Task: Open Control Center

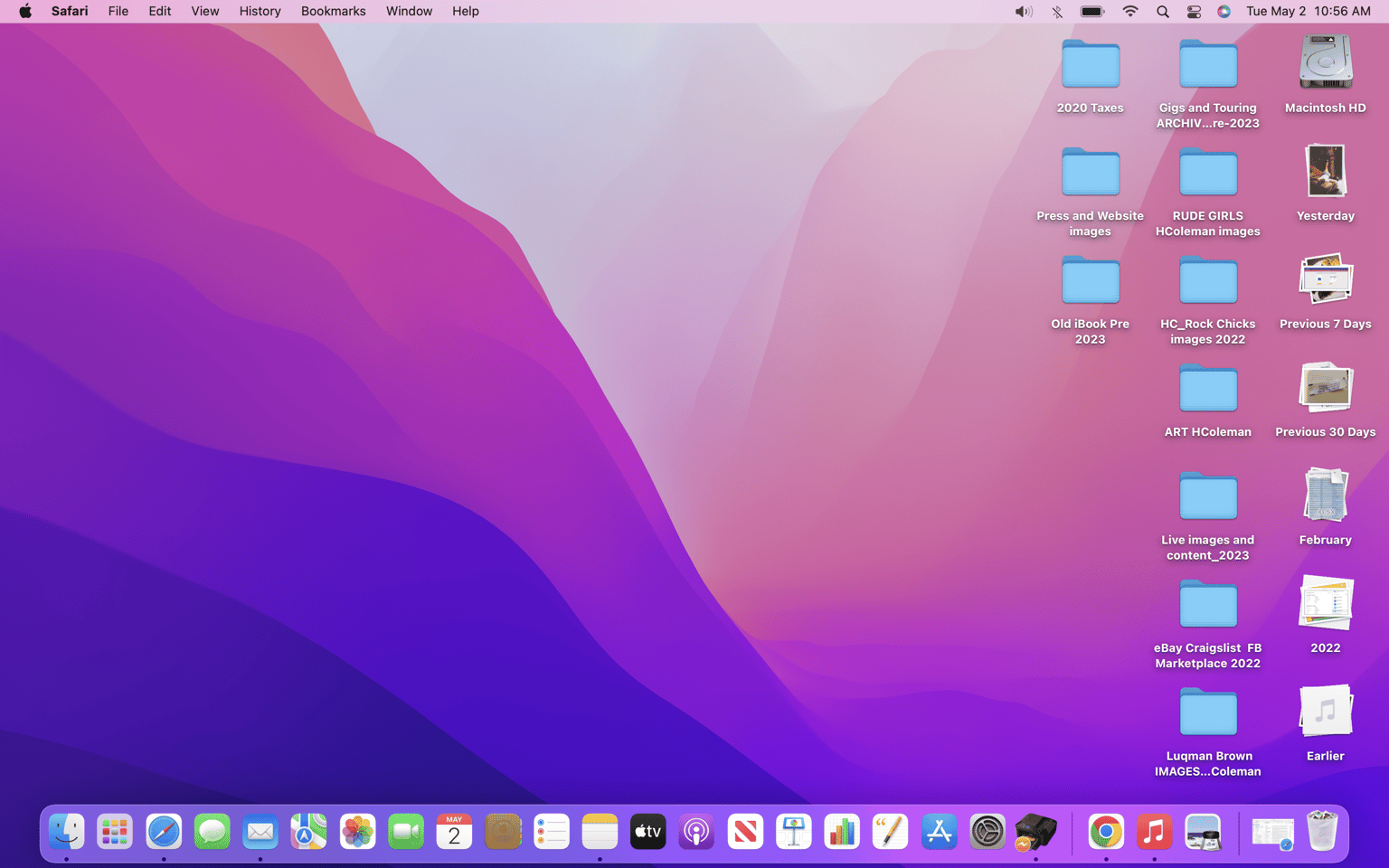Action: pyautogui.click(x=1194, y=11)
